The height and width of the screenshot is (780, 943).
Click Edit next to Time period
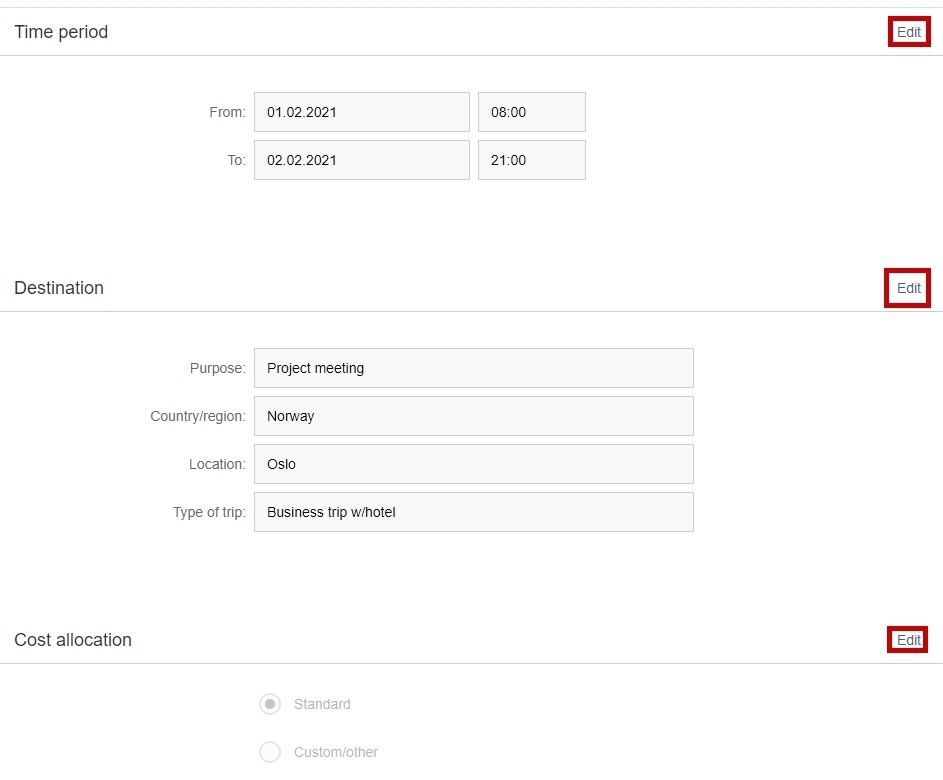point(909,32)
